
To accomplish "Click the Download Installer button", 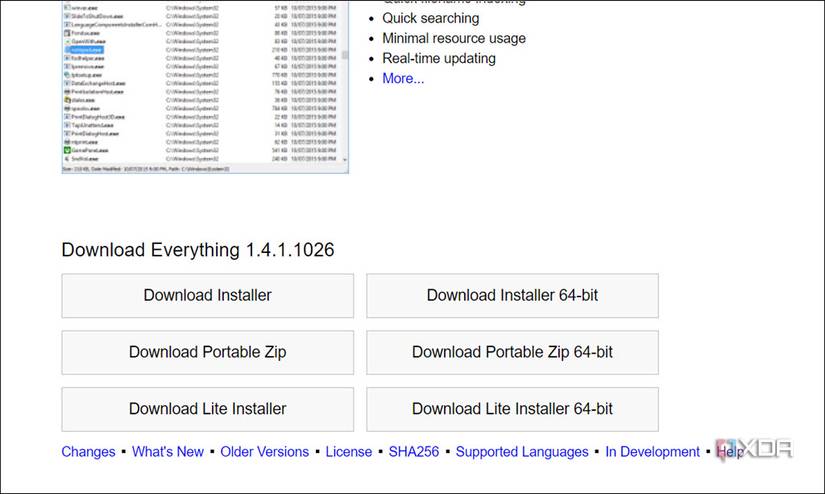I will click(207, 296).
